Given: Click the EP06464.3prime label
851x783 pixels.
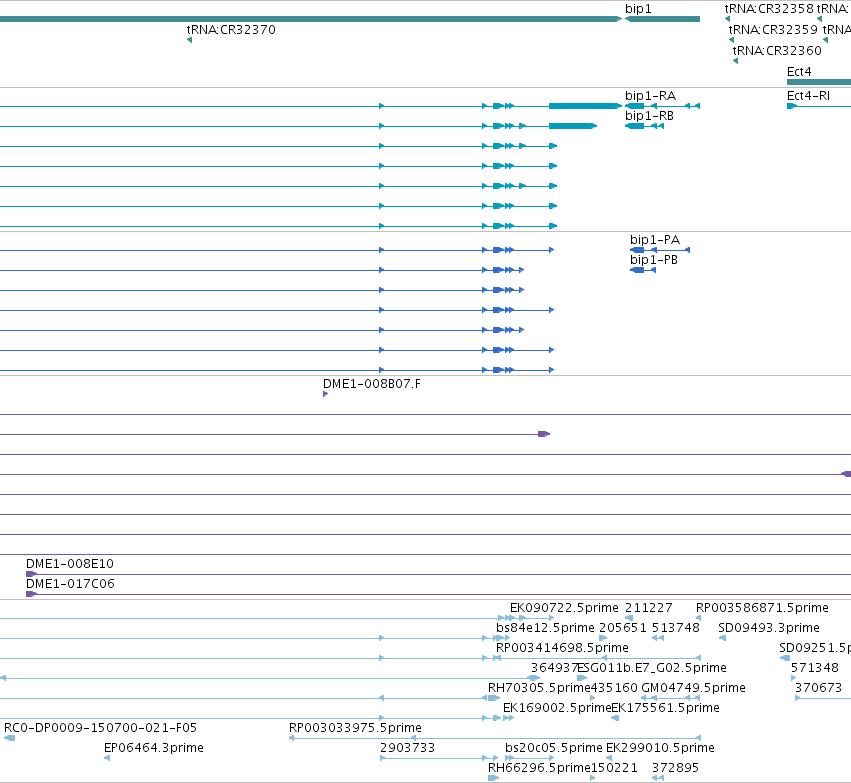Looking at the screenshot, I should (x=154, y=747).
